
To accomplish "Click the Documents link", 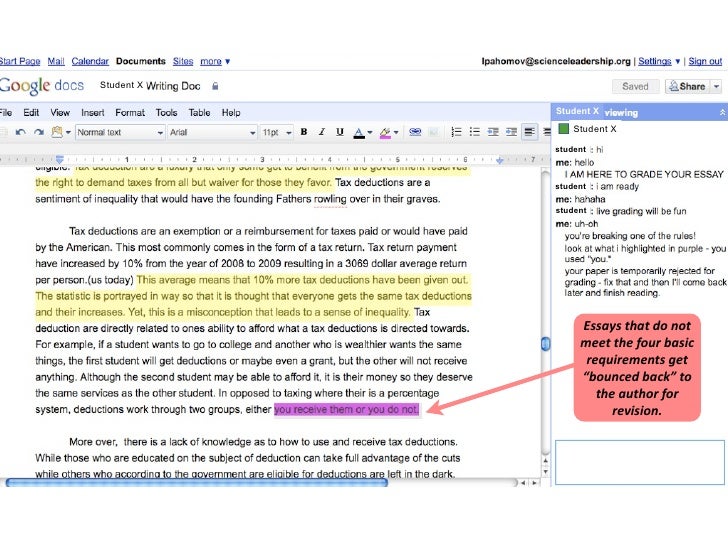I will (x=141, y=61).
